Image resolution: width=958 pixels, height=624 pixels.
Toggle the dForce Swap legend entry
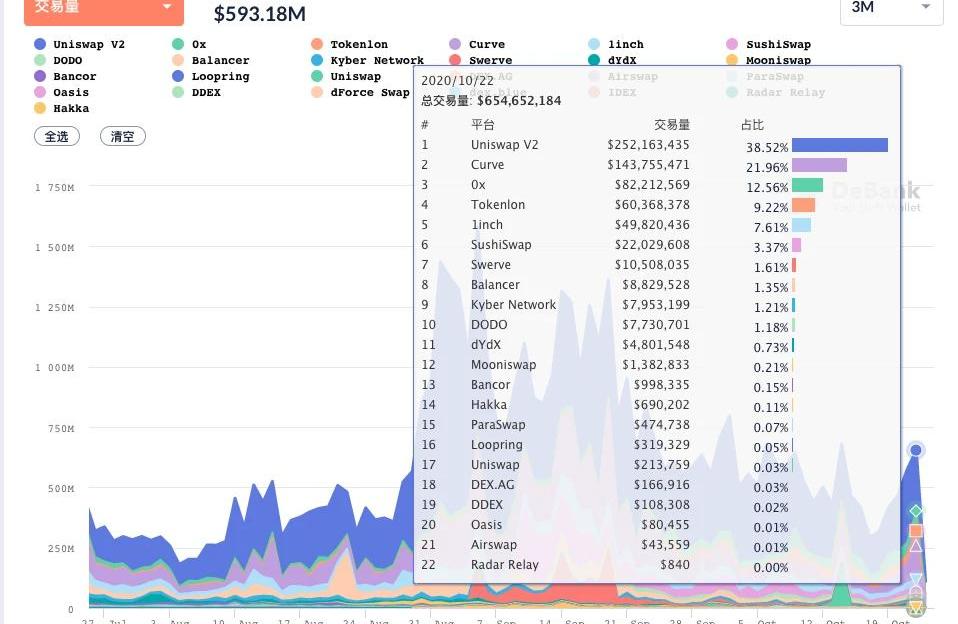coord(369,92)
